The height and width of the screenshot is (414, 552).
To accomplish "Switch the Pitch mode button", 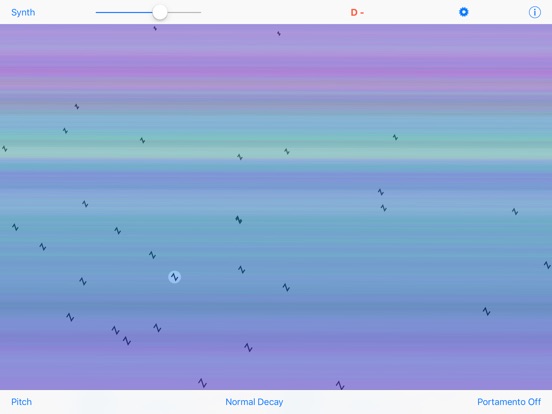I will (x=21, y=402).
